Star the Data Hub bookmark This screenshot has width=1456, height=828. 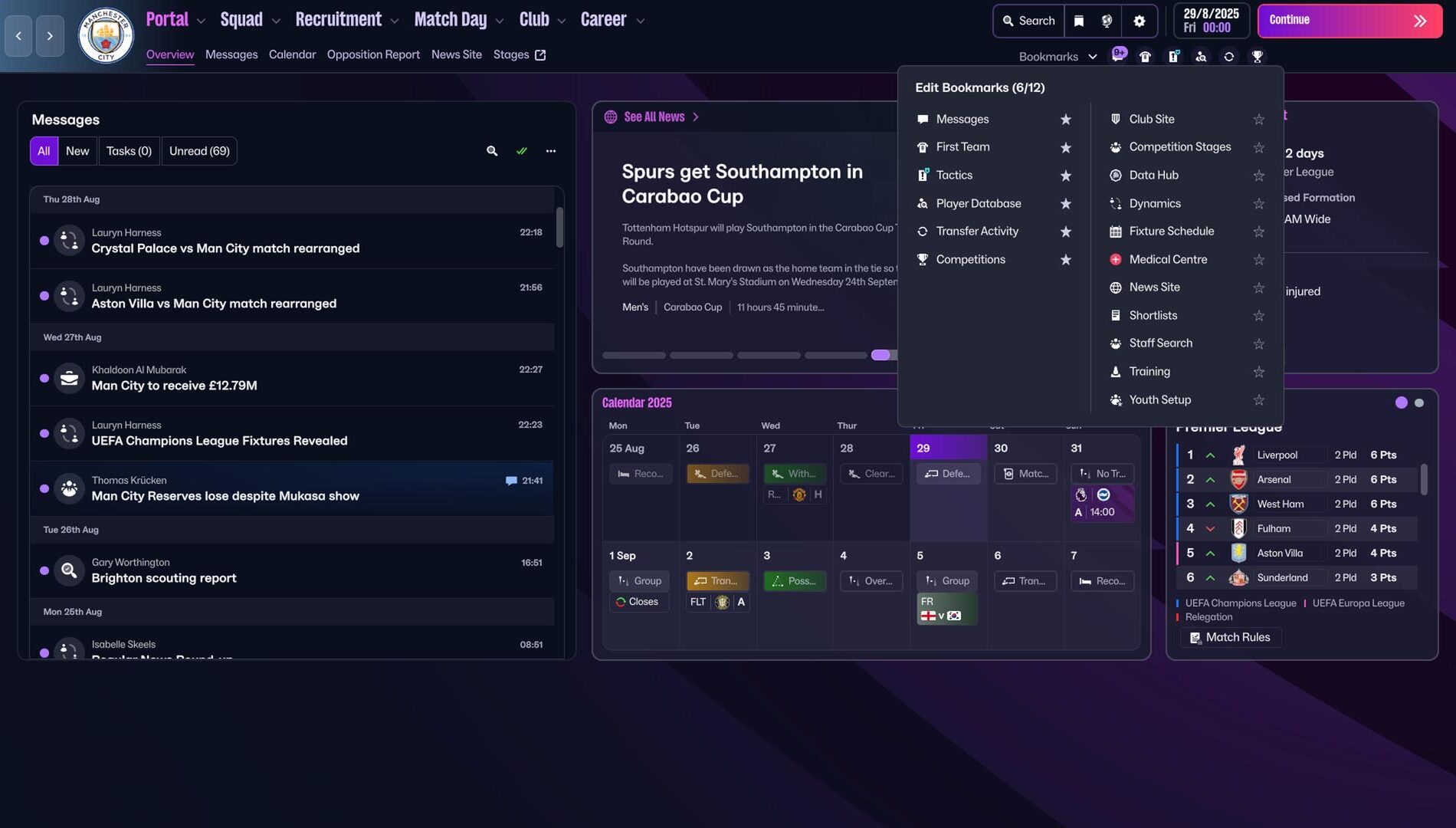pyautogui.click(x=1259, y=175)
